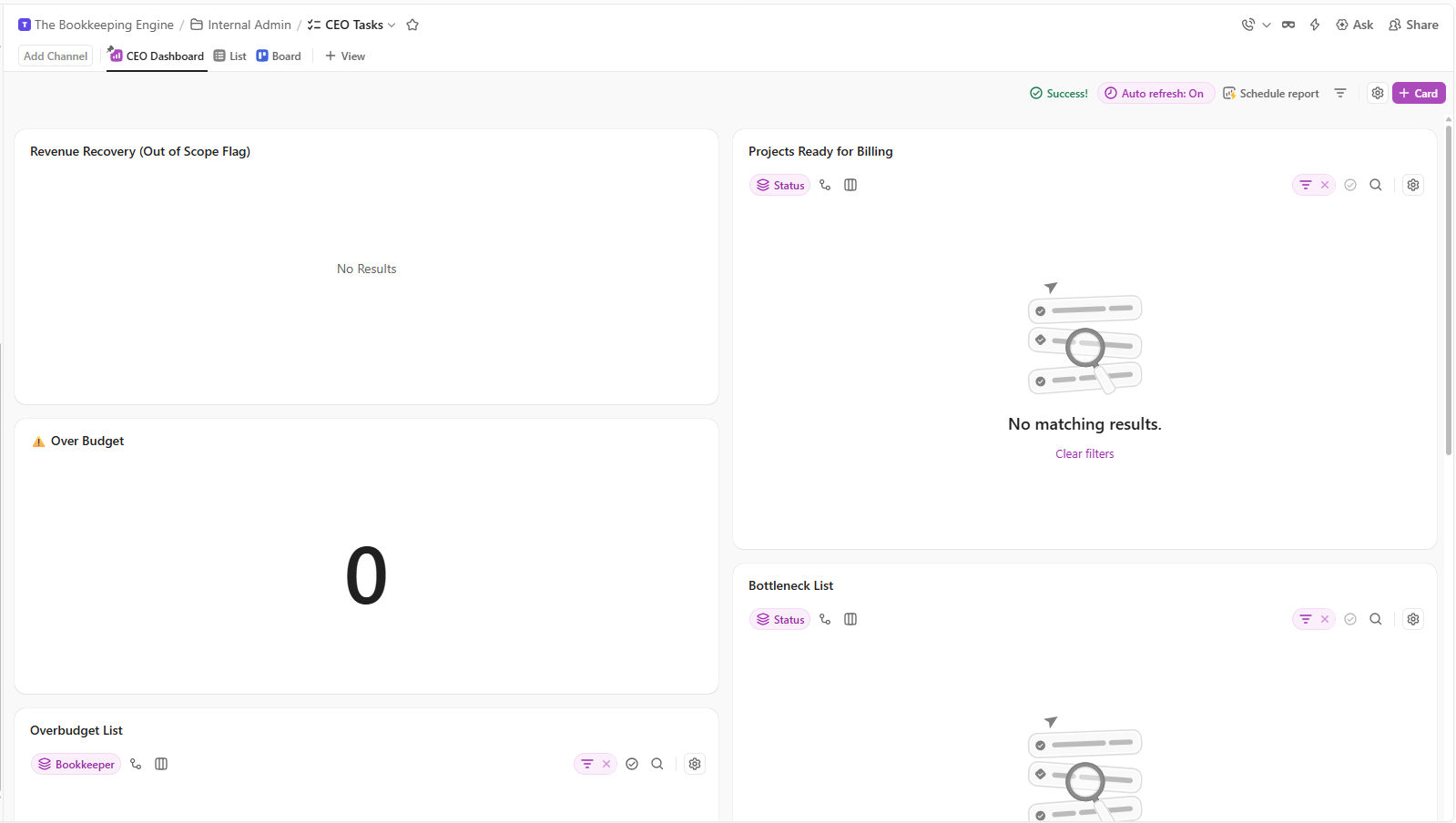This screenshot has height=823, width=1456.
Task: Click the Overbudget List card title
Action: click(76, 730)
